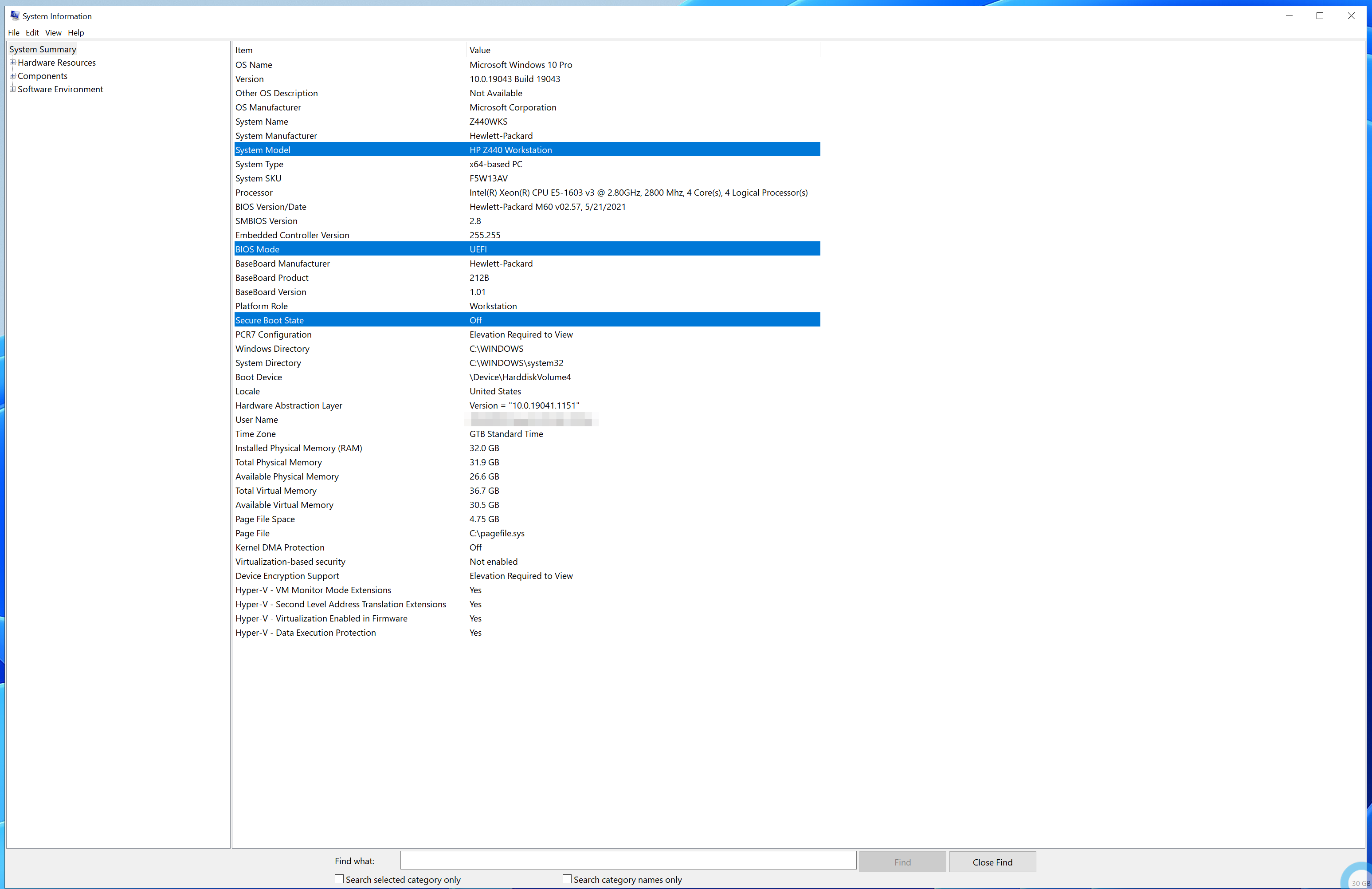Click the highlighted System Model row
1372x889 pixels.
click(527, 150)
